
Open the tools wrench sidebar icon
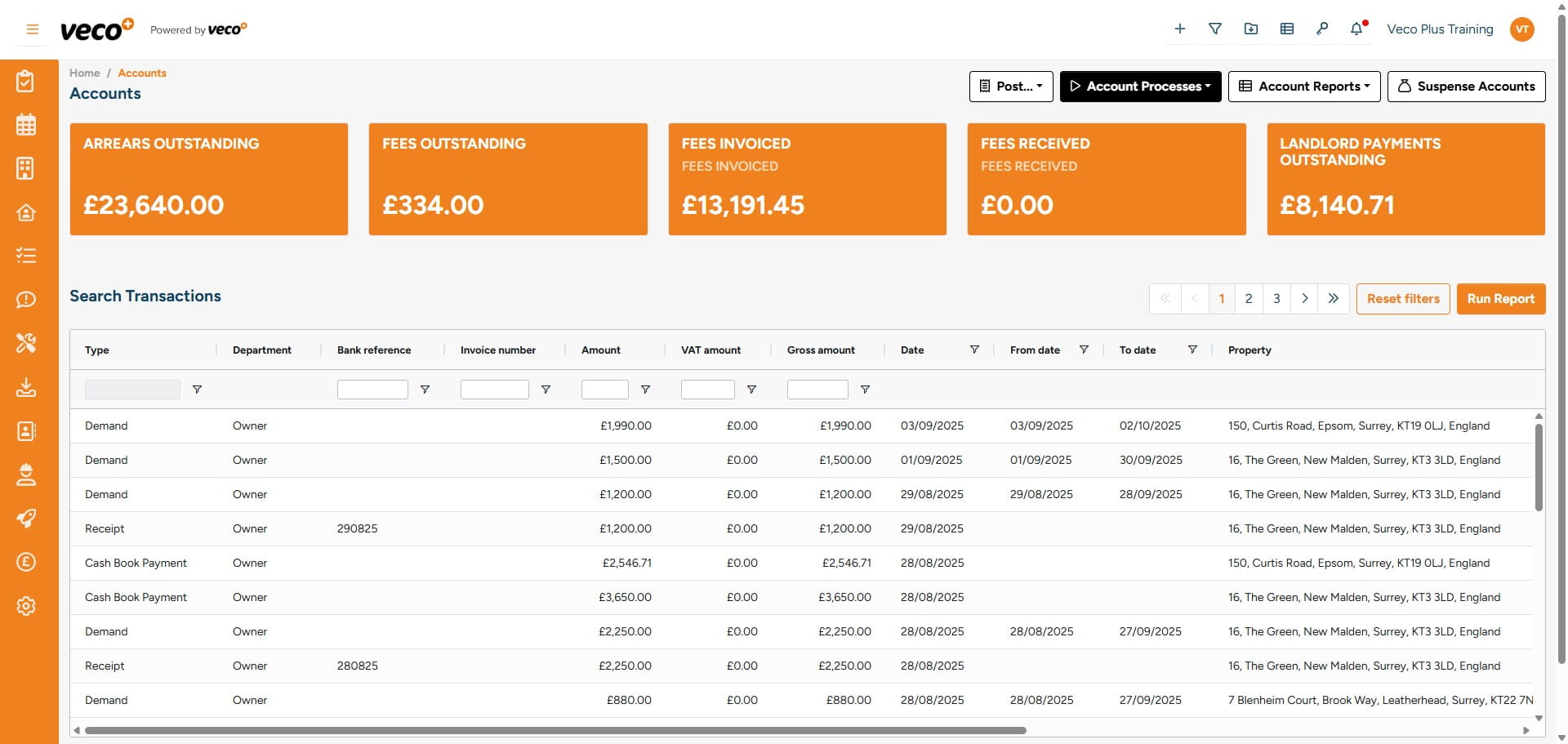tap(26, 343)
